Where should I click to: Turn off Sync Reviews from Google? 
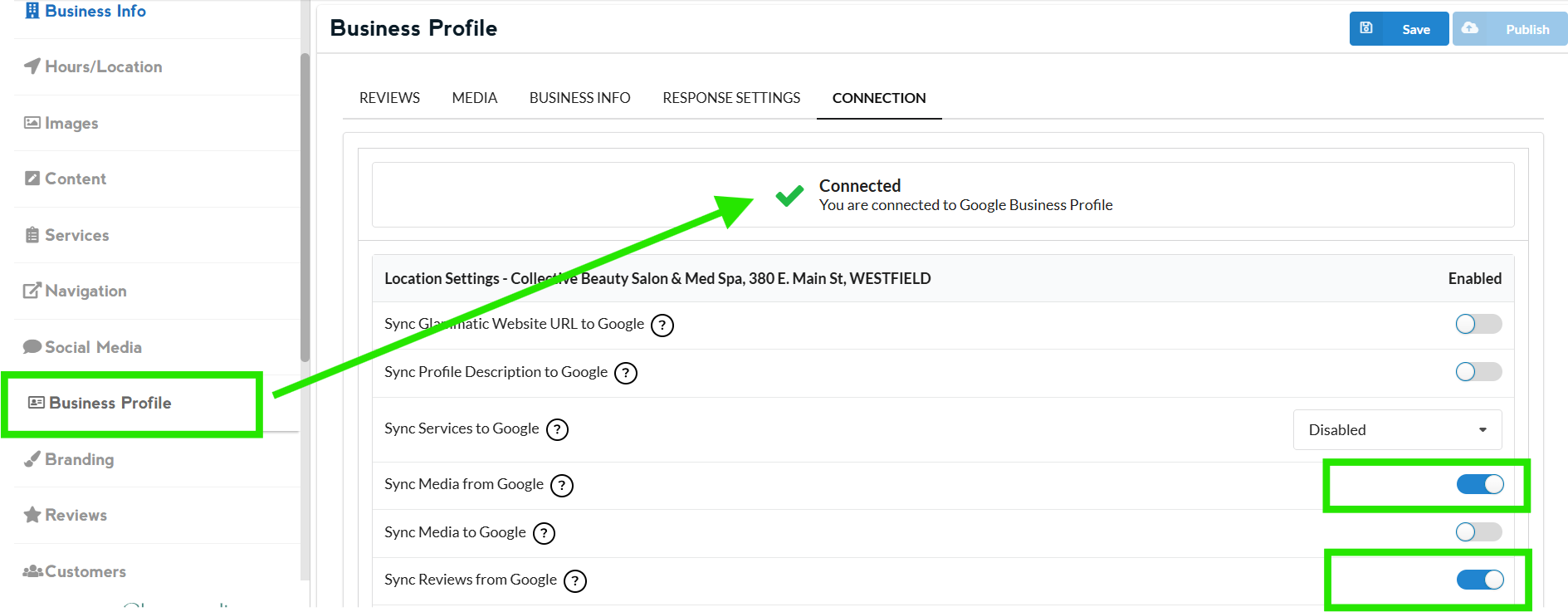tap(1479, 580)
